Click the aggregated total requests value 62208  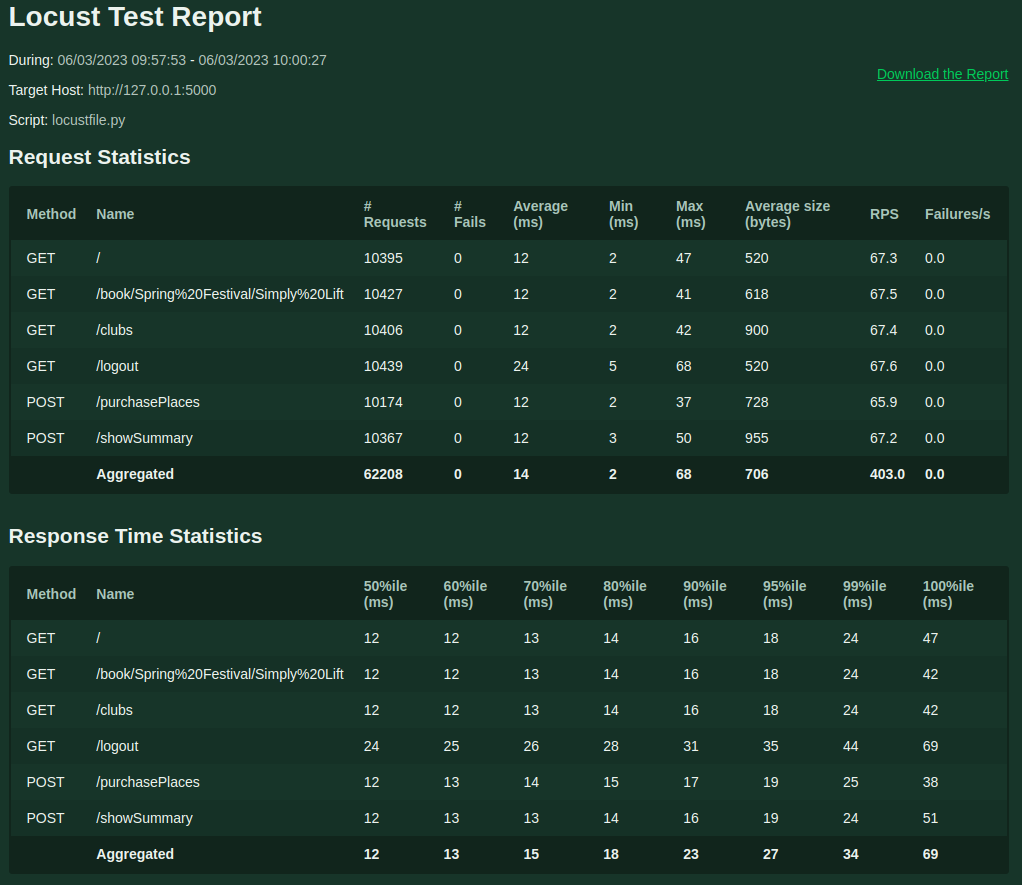tap(383, 474)
